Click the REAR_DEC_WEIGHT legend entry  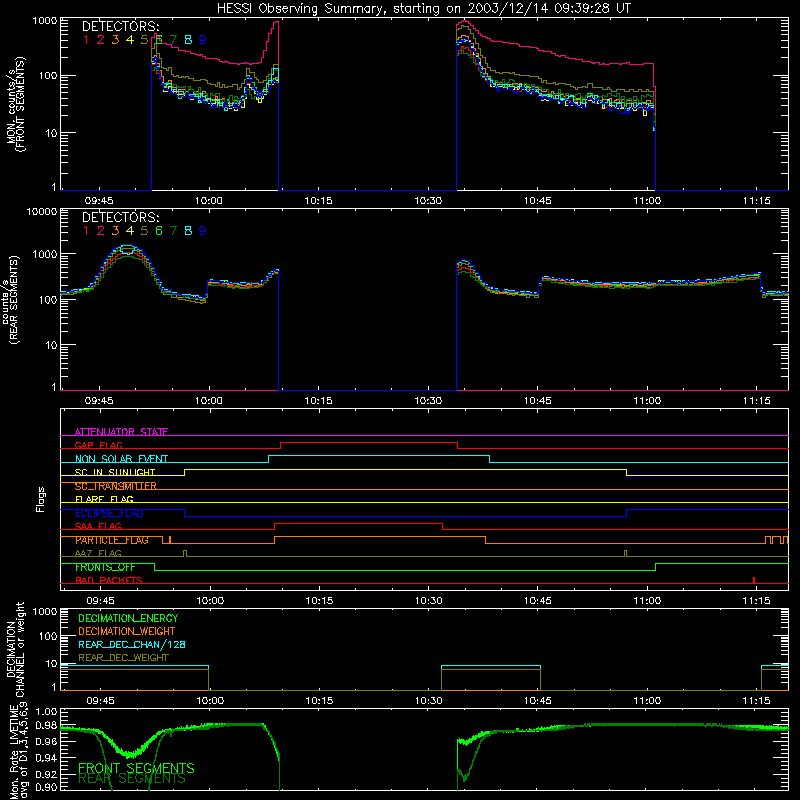click(123, 658)
